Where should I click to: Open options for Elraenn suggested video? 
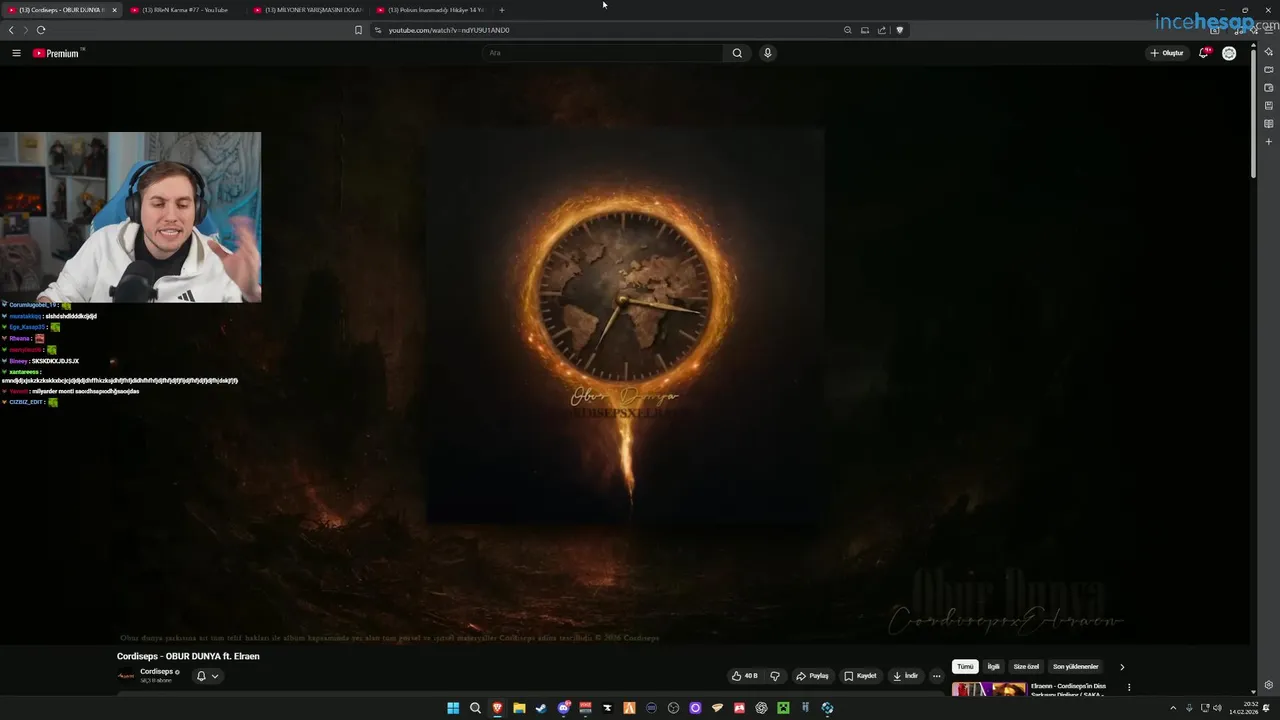[1129, 688]
